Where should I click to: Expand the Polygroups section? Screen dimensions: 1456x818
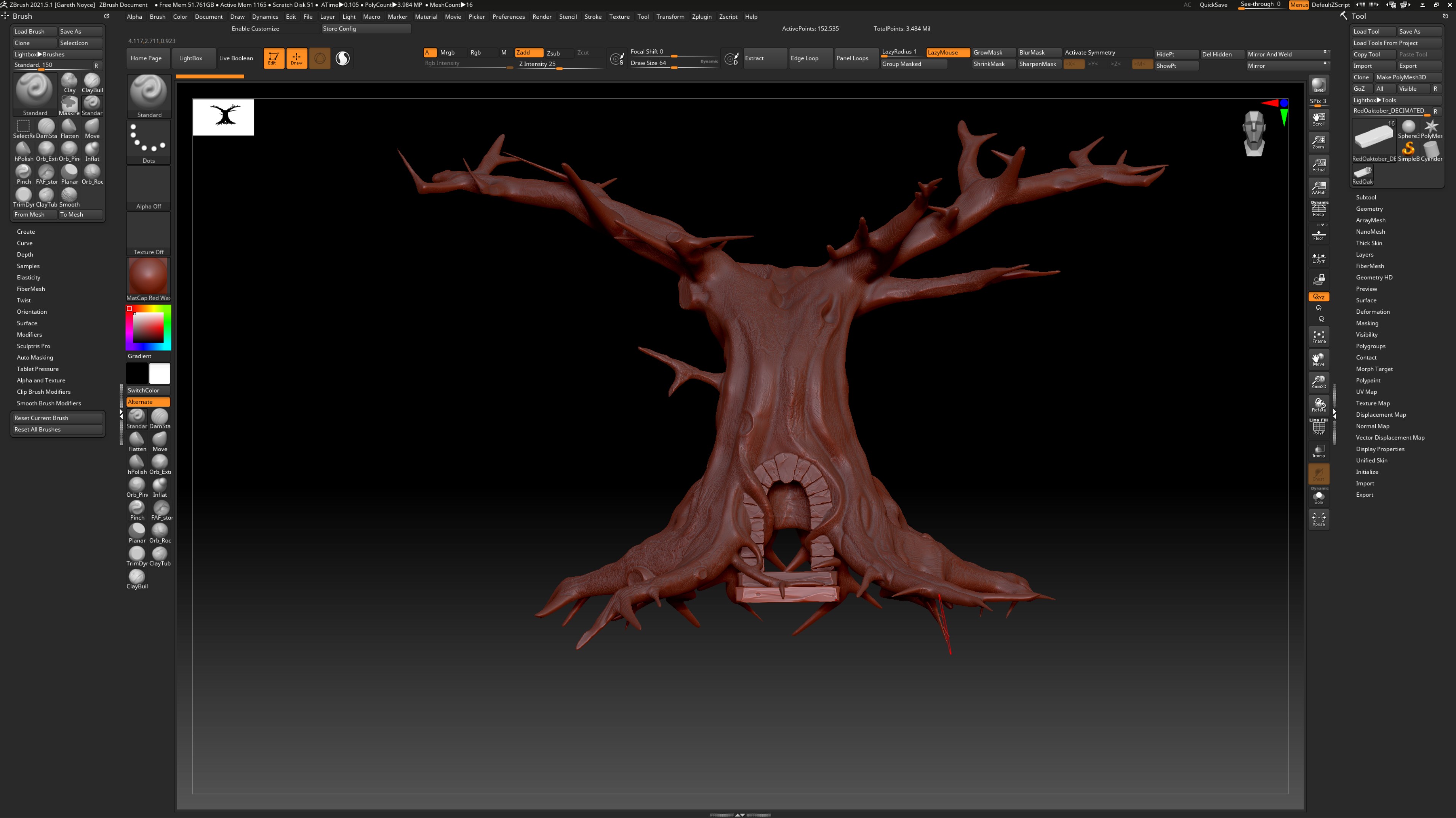(1371, 346)
